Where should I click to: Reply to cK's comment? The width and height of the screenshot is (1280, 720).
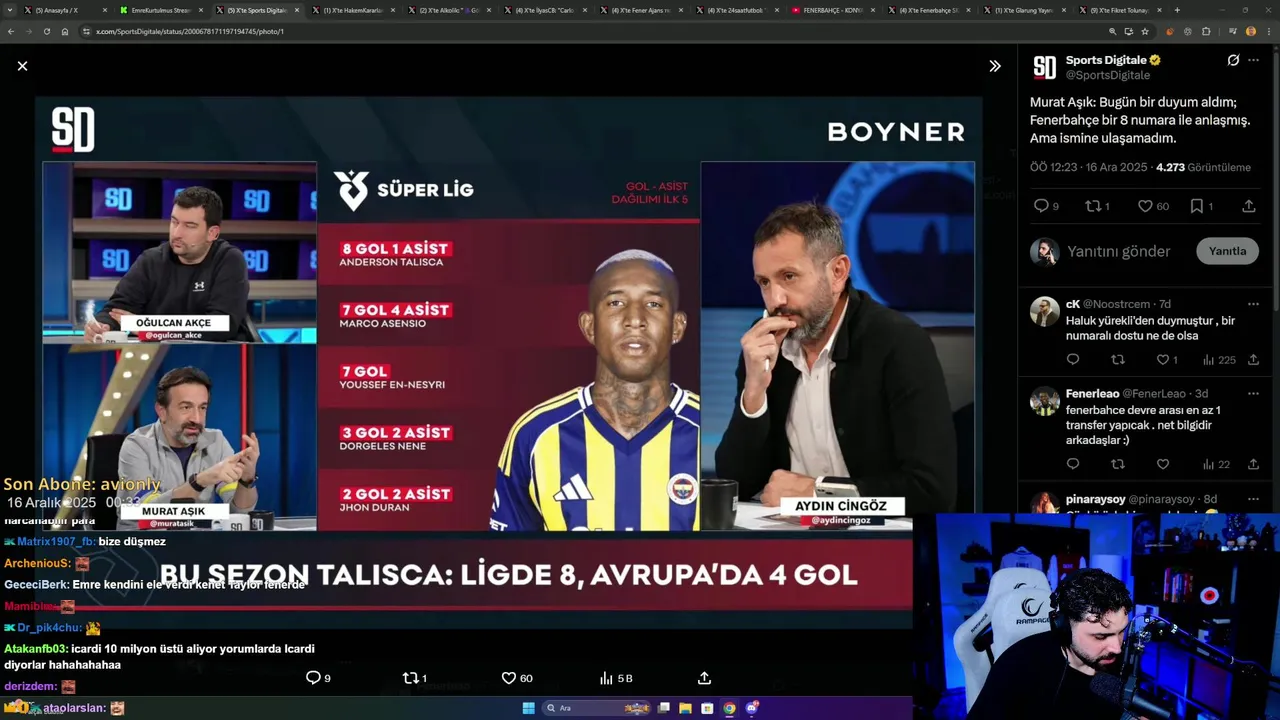(1073, 360)
